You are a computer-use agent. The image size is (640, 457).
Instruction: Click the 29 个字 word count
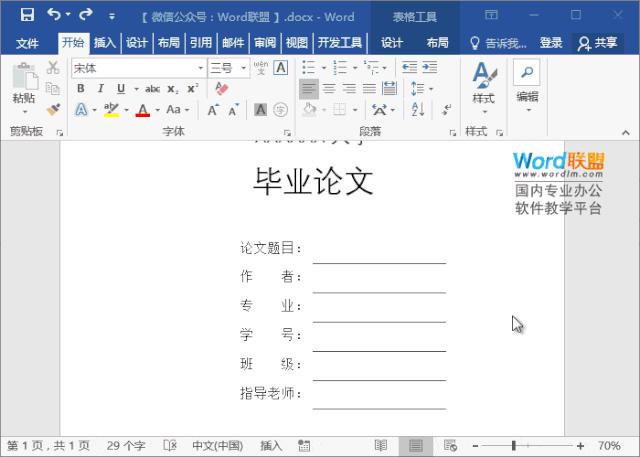point(126,446)
